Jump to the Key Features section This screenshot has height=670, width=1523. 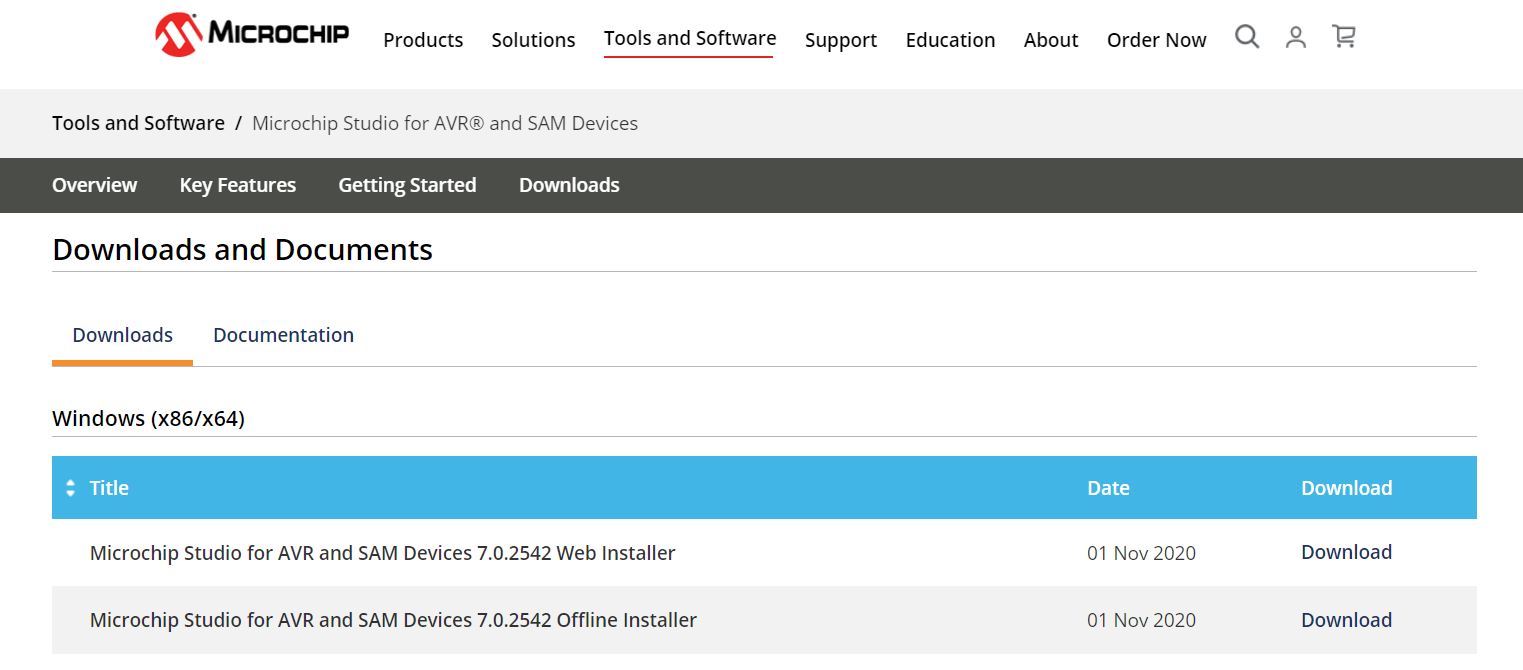point(238,185)
